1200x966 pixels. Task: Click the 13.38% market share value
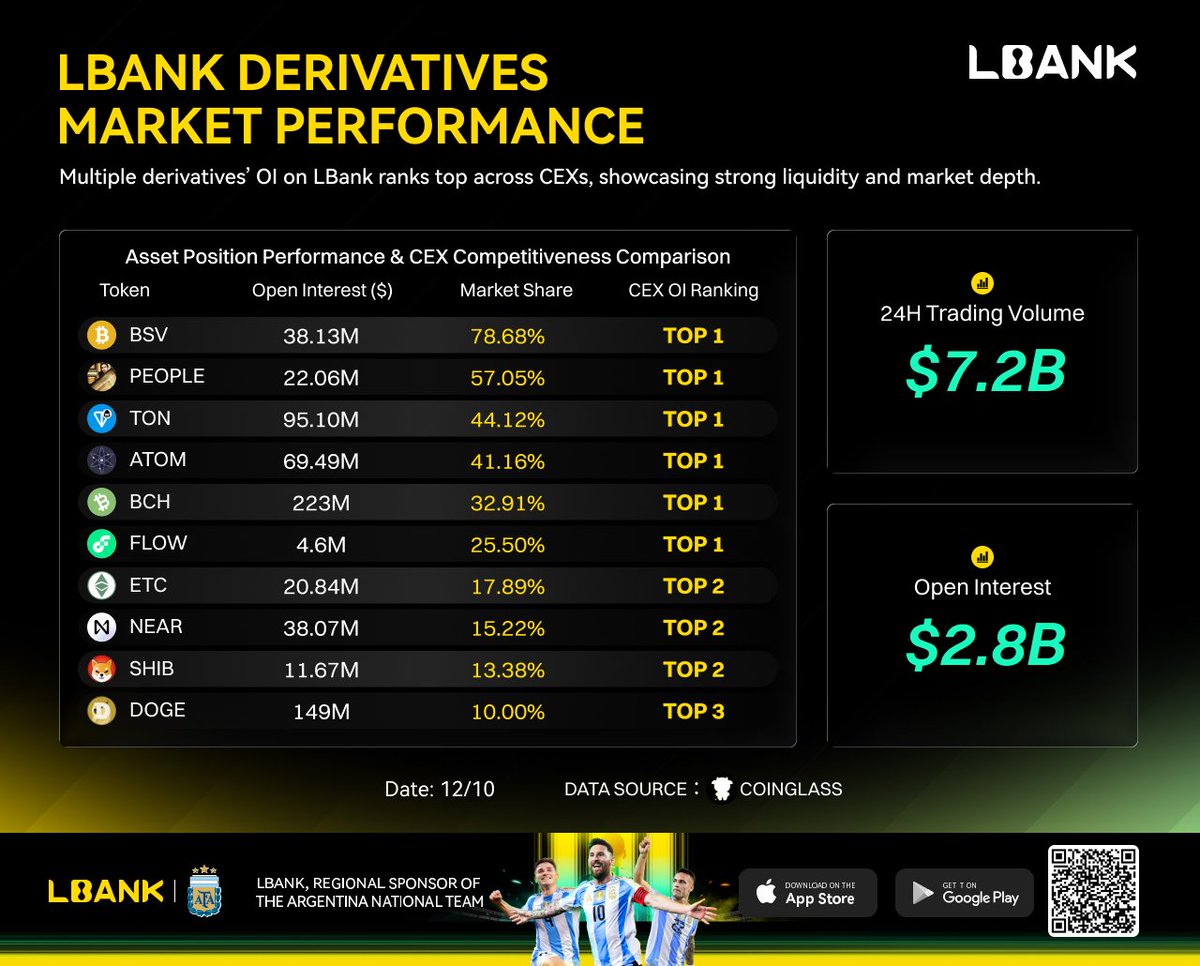coord(508,670)
